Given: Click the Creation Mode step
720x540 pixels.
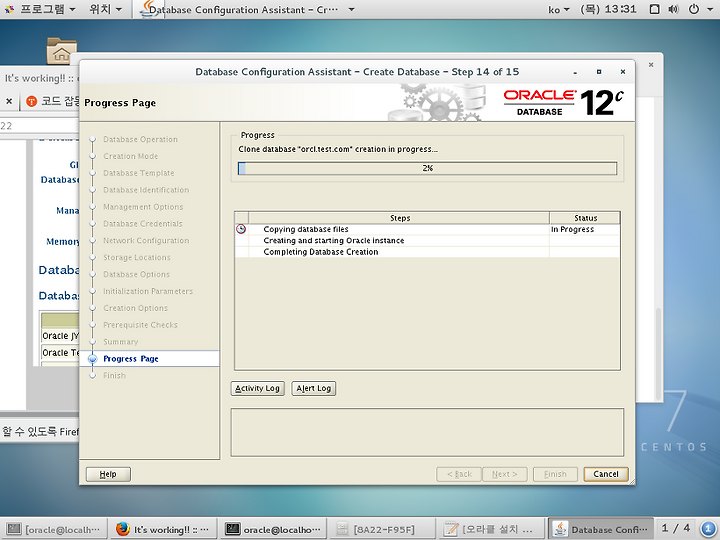Looking at the screenshot, I should 130,156.
